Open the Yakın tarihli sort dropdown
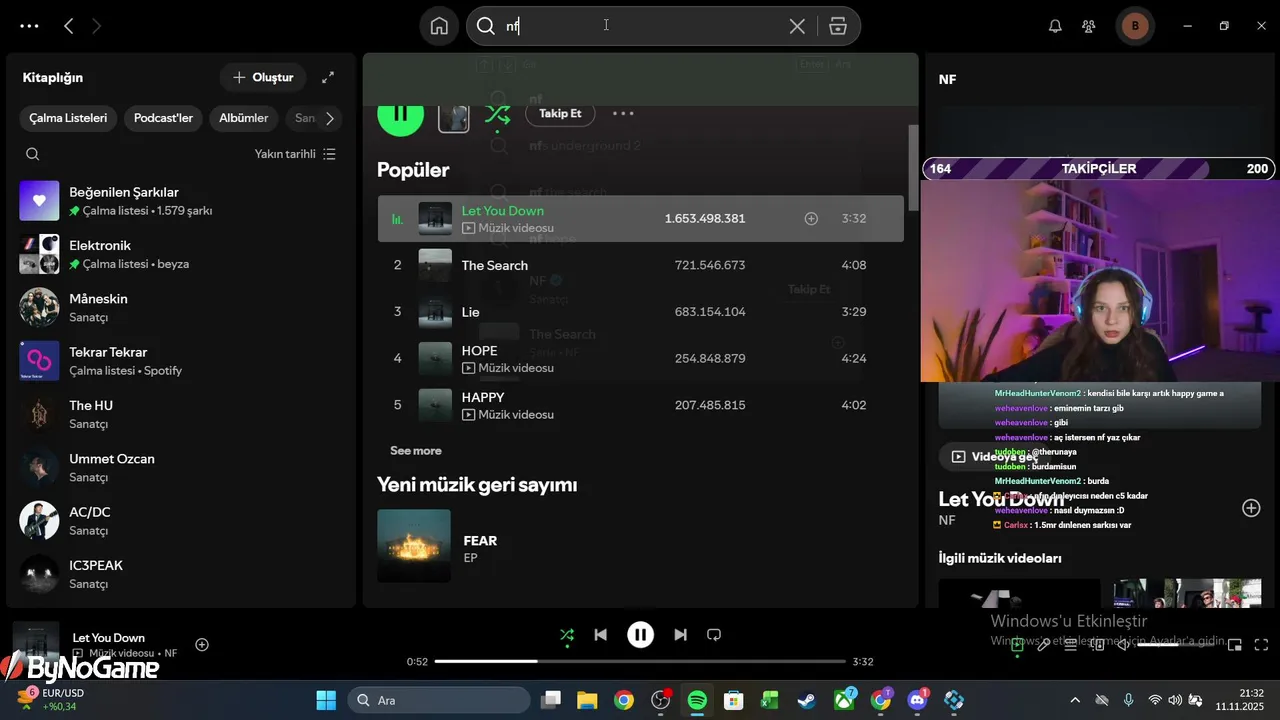The width and height of the screenshot is (1280, 720). (295, 154)
